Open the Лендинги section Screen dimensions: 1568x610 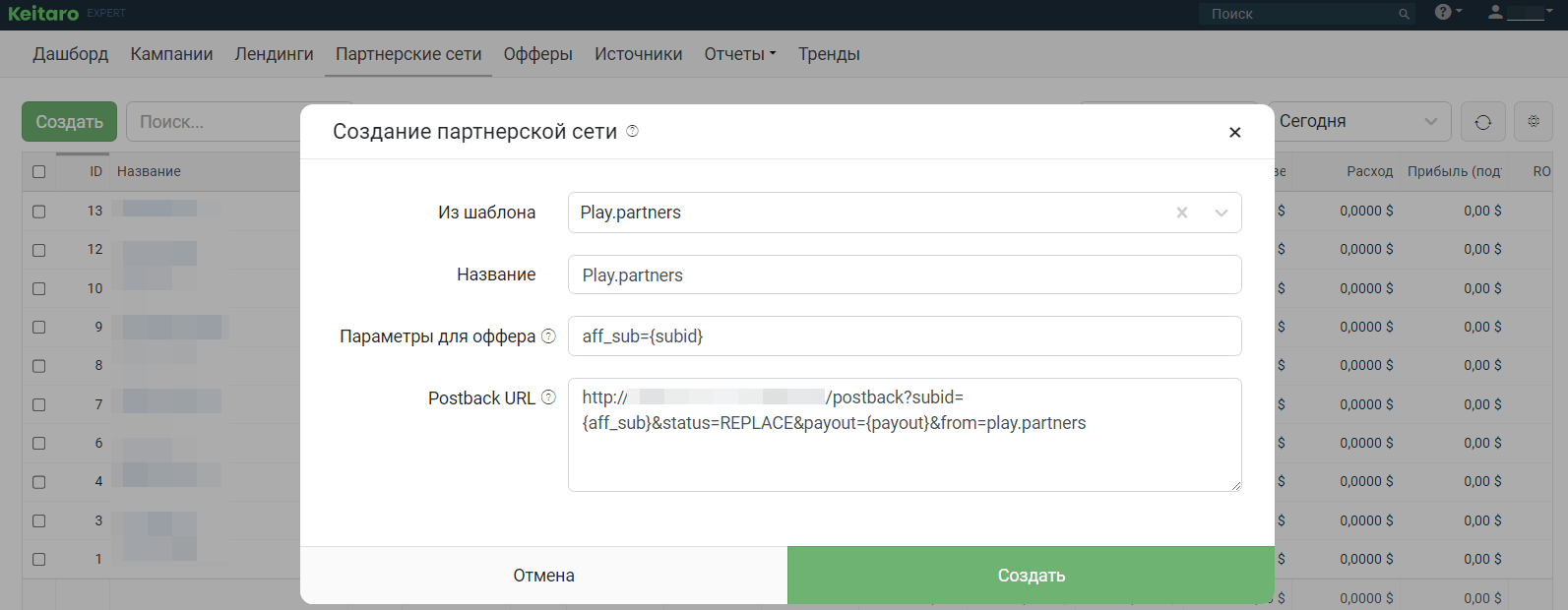tap(274, 54)
